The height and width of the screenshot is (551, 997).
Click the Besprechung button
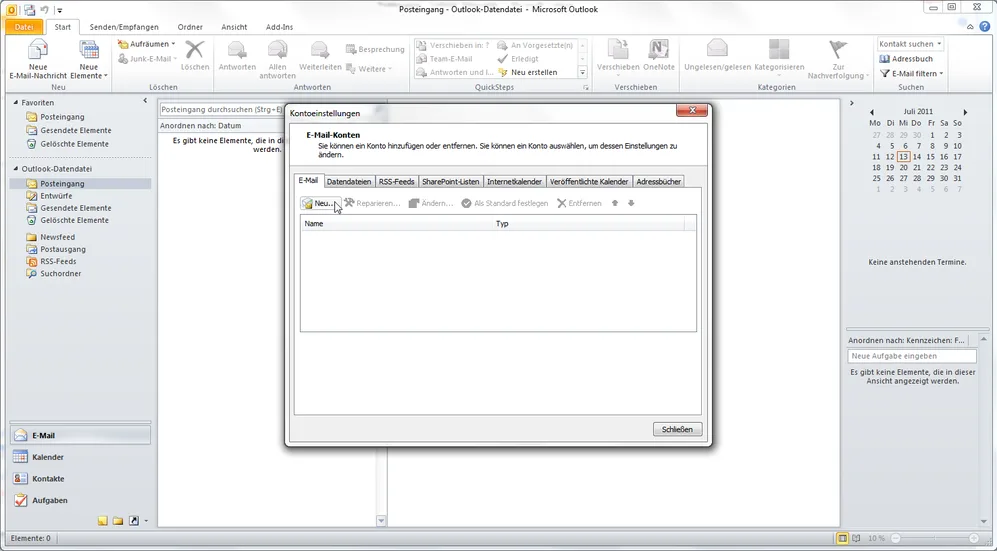tap(375, 50)
